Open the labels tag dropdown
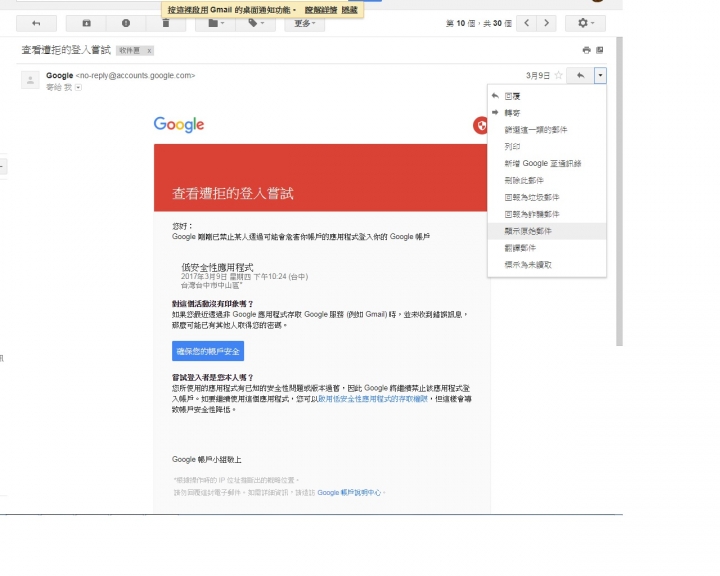Viewport: 720px width, 576px height. point(256,23)
